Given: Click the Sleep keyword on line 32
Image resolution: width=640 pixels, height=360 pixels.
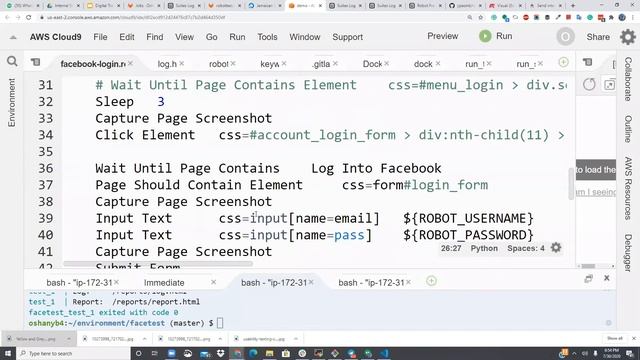Looking at the screenshot, I should pyautogui.click(x=114, y=102).
